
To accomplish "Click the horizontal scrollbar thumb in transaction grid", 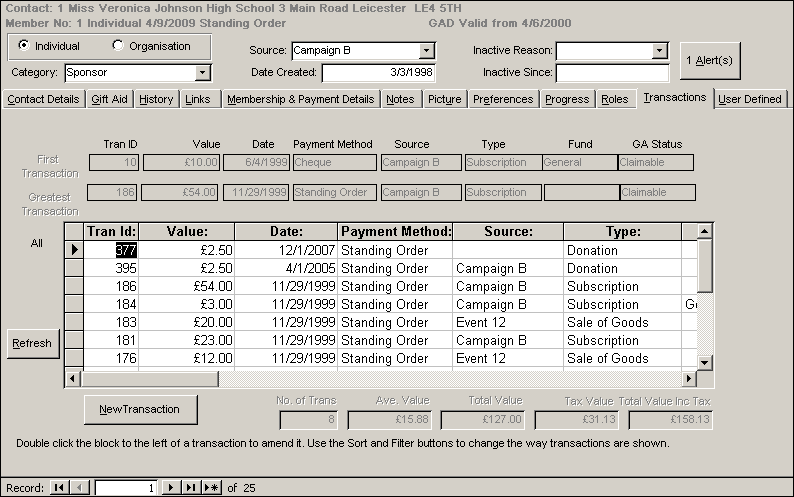I will [150, 378].
